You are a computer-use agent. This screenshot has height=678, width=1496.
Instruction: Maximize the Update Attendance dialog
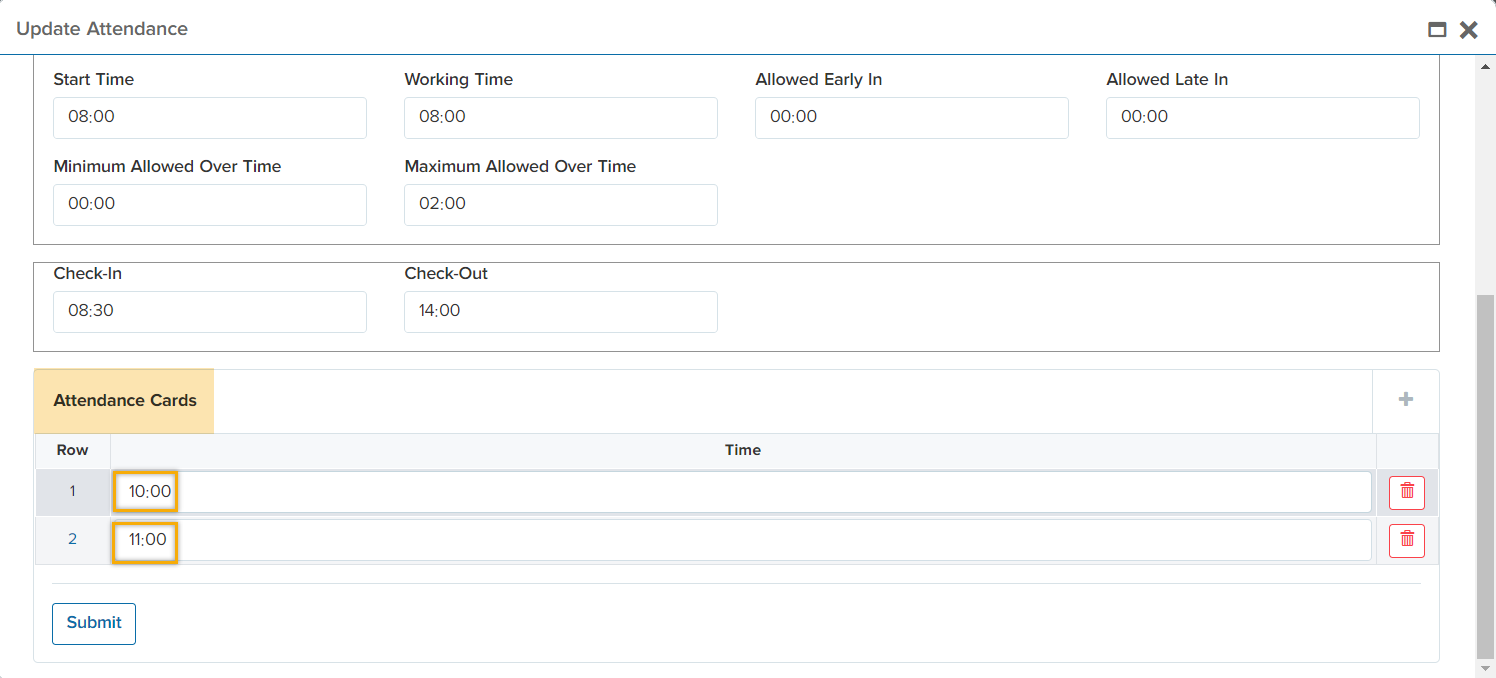click(1437, 30)
